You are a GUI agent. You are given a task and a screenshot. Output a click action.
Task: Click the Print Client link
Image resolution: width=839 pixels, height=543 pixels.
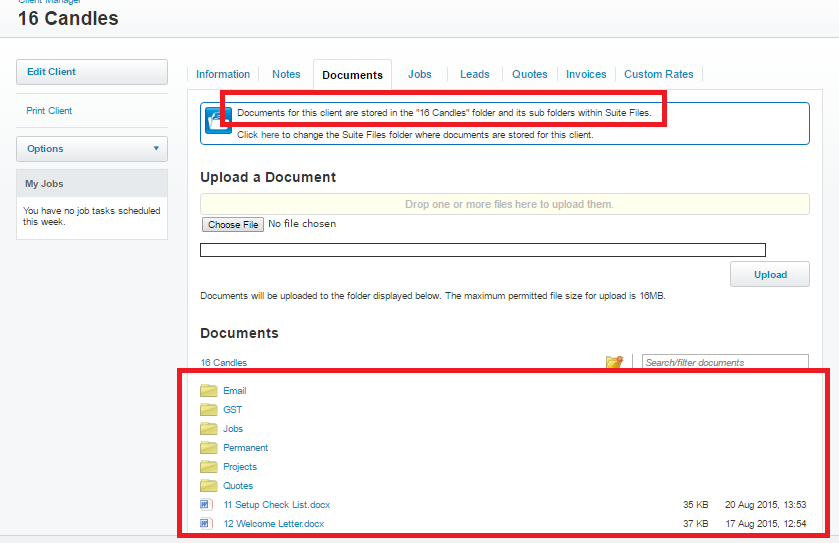[x=49, y=111]
